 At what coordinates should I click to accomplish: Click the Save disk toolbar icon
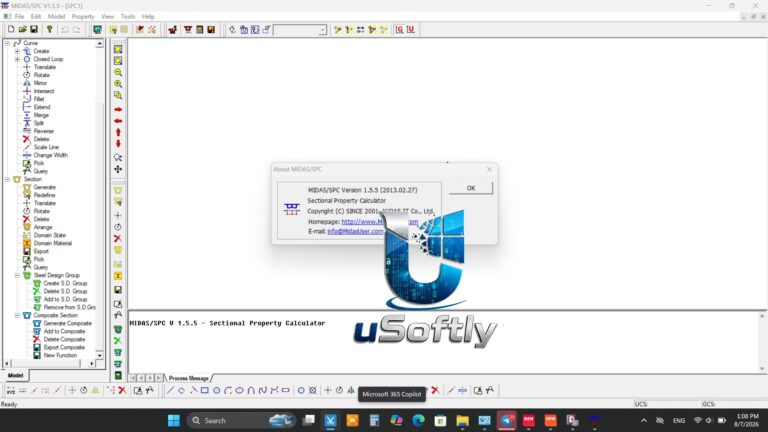pos(34,29)
